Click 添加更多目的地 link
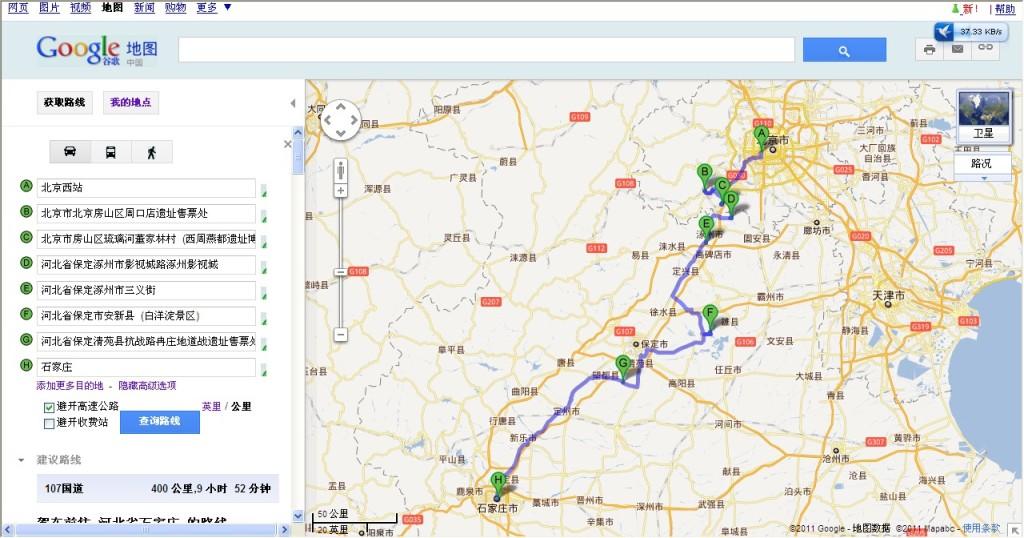1024x538 pixels. 73,385
